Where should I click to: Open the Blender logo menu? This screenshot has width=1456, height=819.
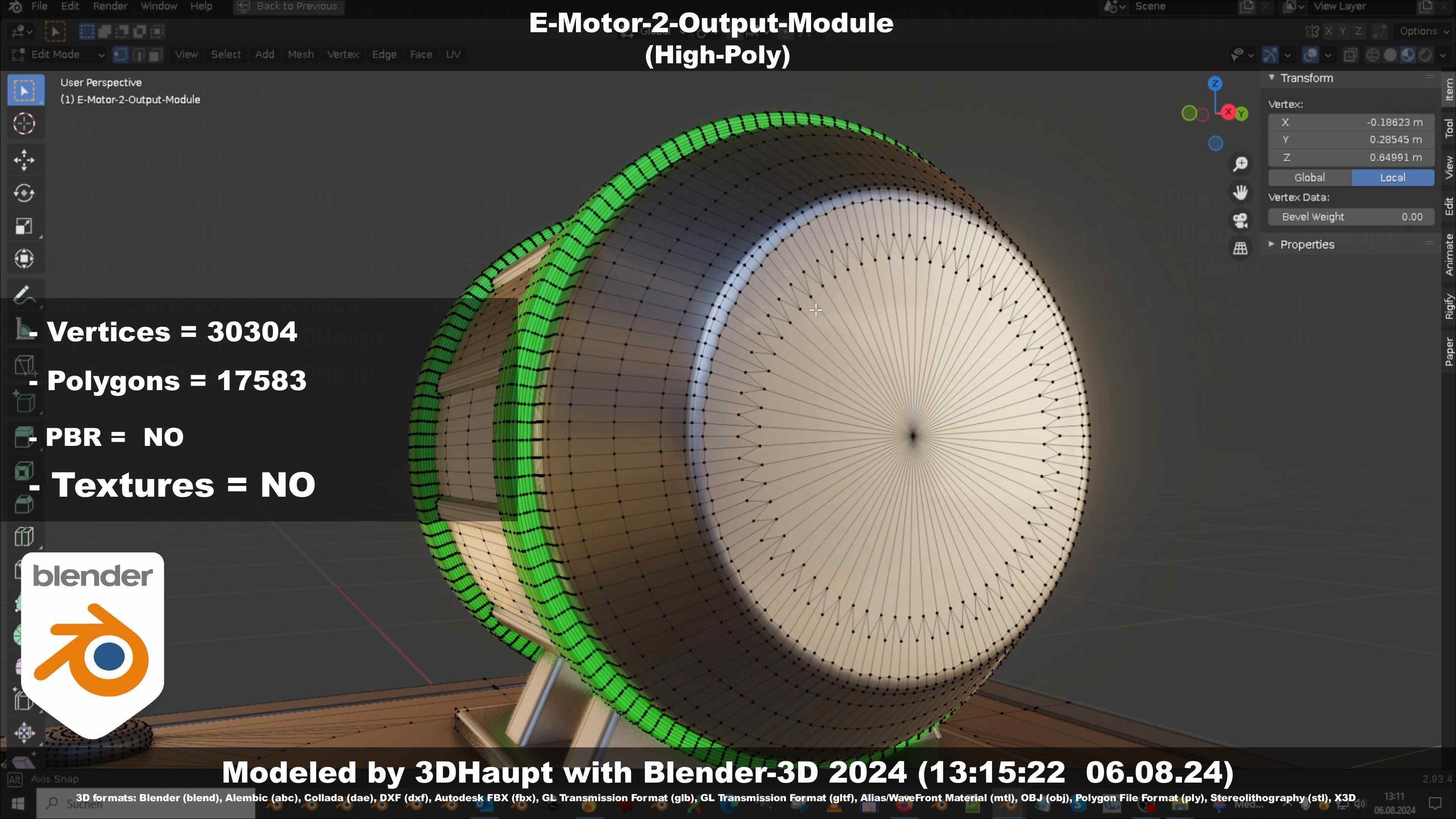click(x=15, y=6)
